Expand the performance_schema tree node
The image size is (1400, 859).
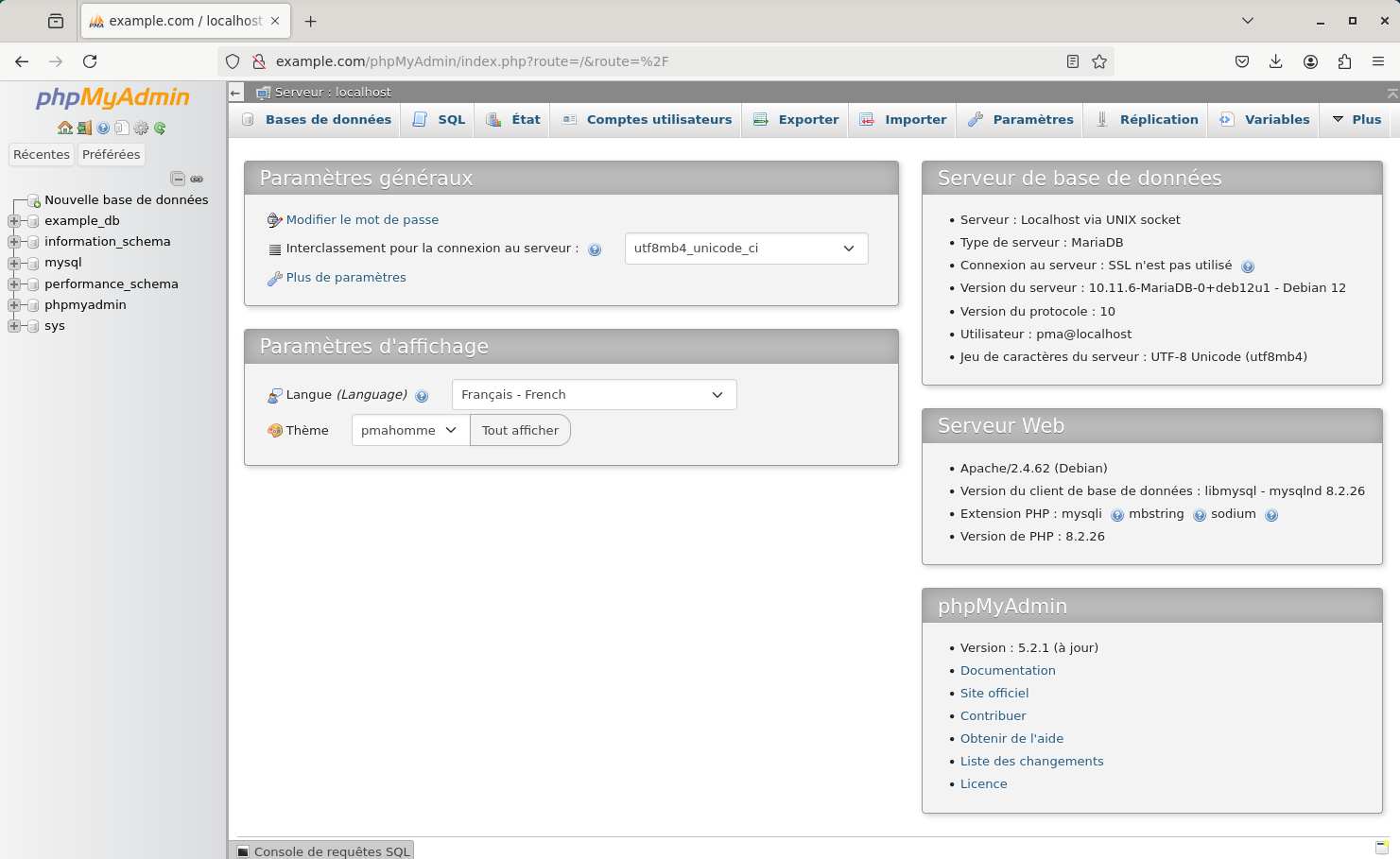click(14, 284)
